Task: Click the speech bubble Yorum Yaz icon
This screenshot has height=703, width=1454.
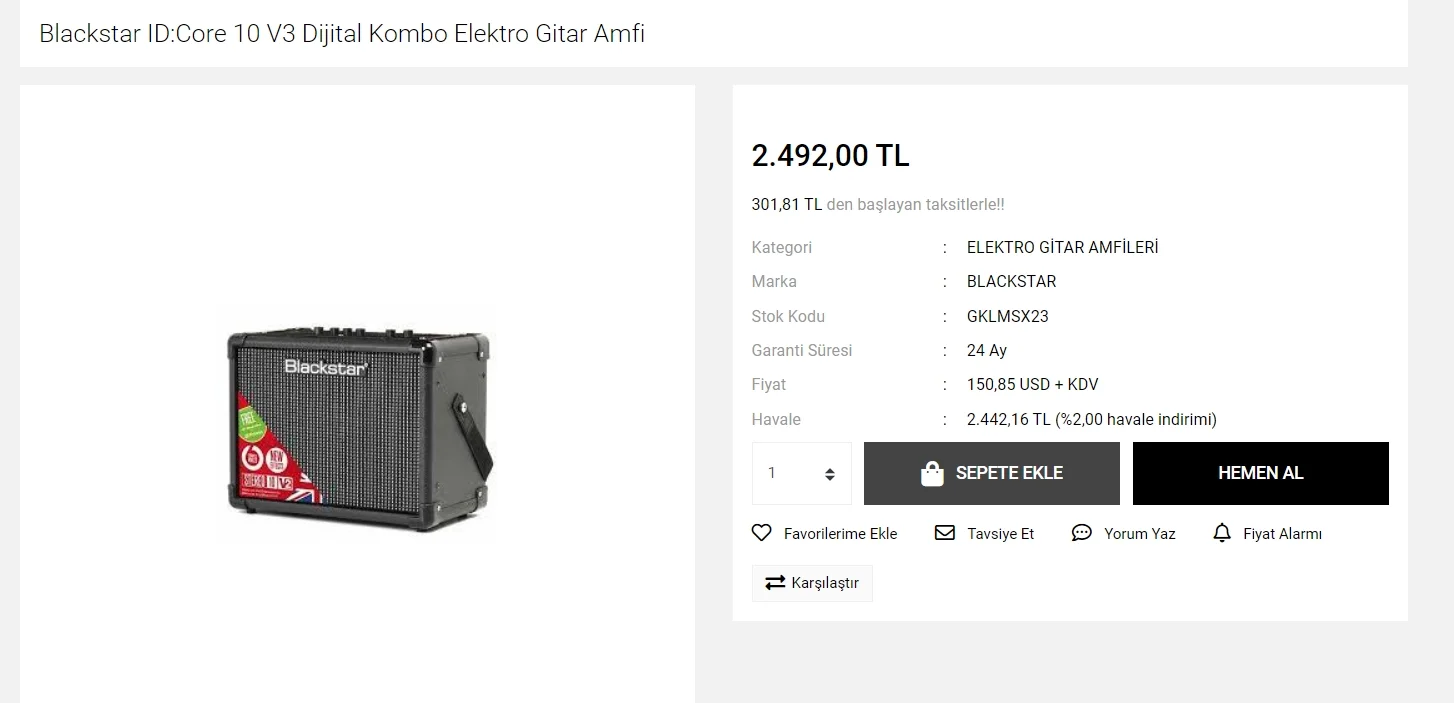Action: tap(1082, 533)
